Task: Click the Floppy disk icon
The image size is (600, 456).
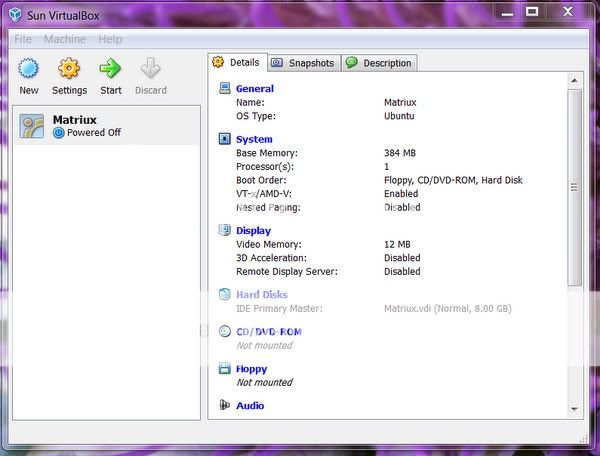Action: pyautogui.click(x=225, y=368)
